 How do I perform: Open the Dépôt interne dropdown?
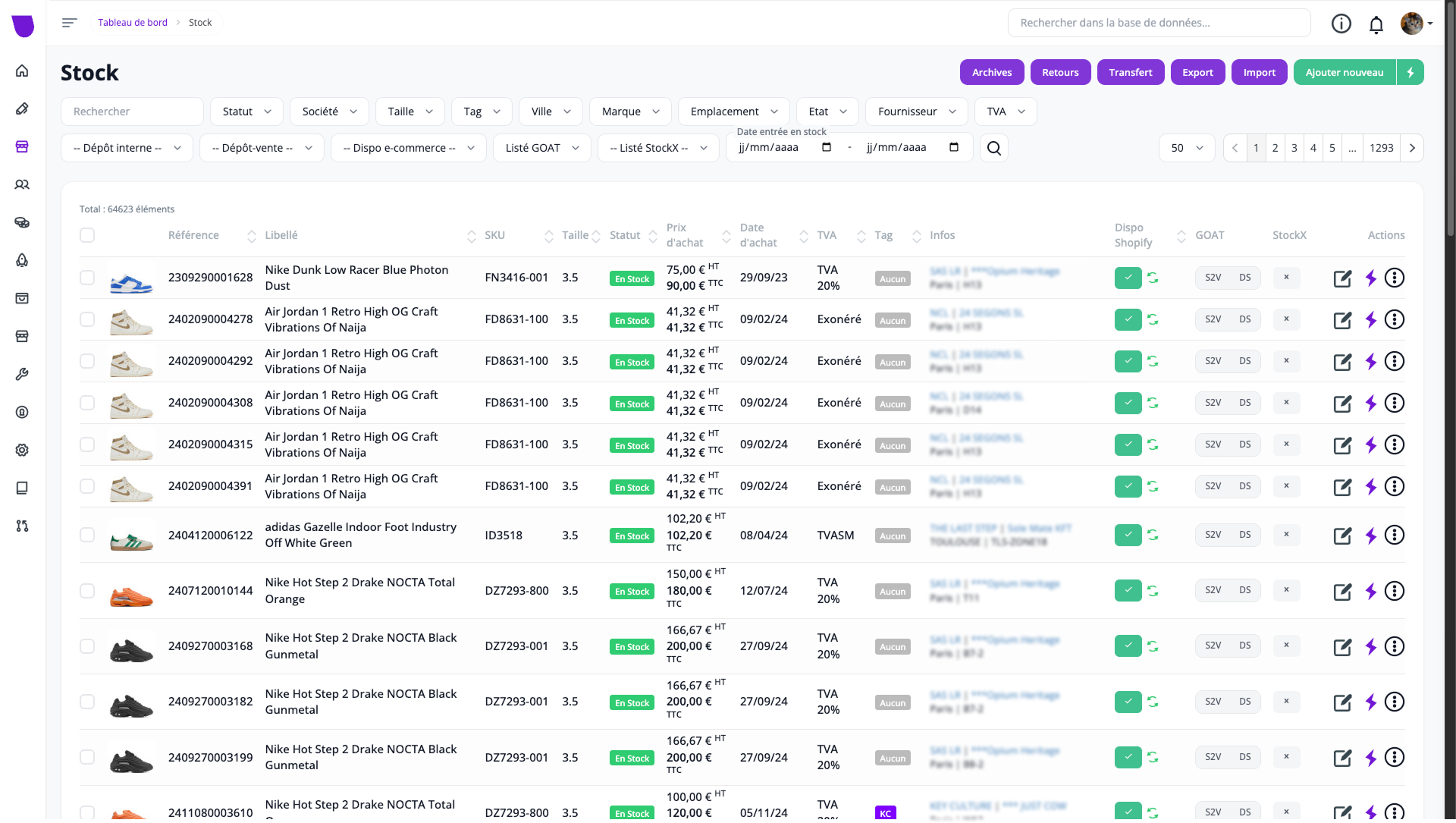point(127,148)
